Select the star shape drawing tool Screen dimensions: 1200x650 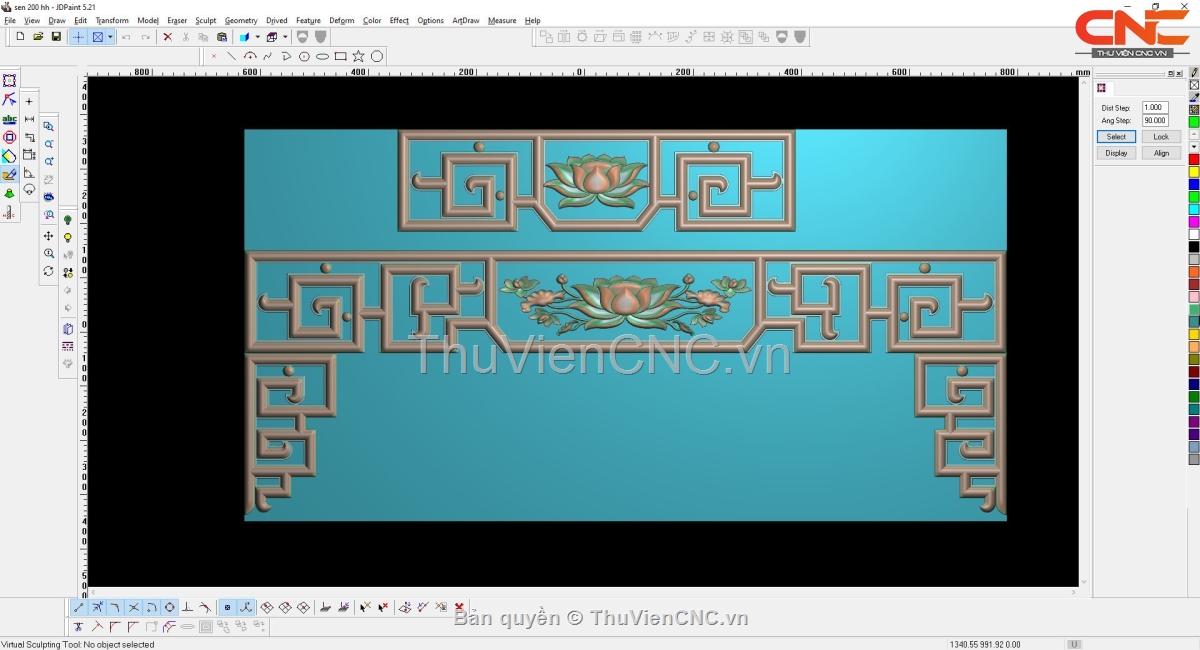[358, 57]
